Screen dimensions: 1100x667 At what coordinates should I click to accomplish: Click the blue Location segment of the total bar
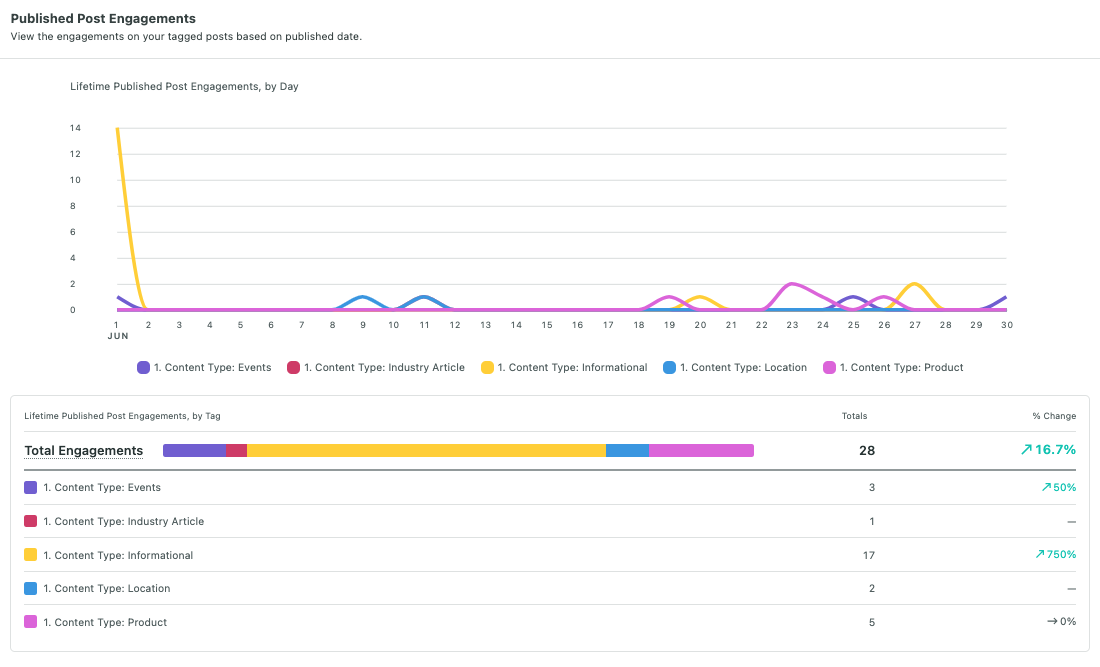pyautogui.click(x=627, y=450)
